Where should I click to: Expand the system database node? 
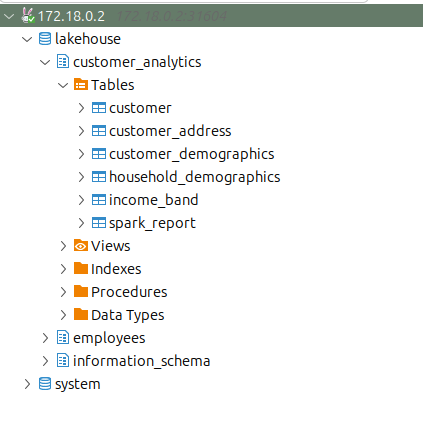[27, 384]
